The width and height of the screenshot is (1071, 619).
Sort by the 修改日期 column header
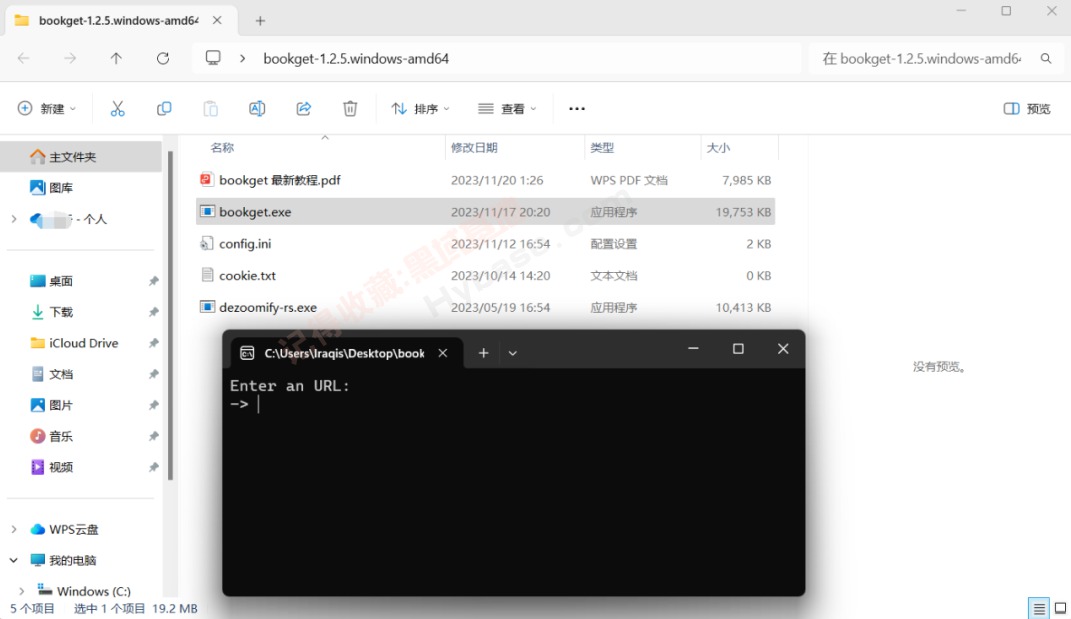[x=474, y=148]
